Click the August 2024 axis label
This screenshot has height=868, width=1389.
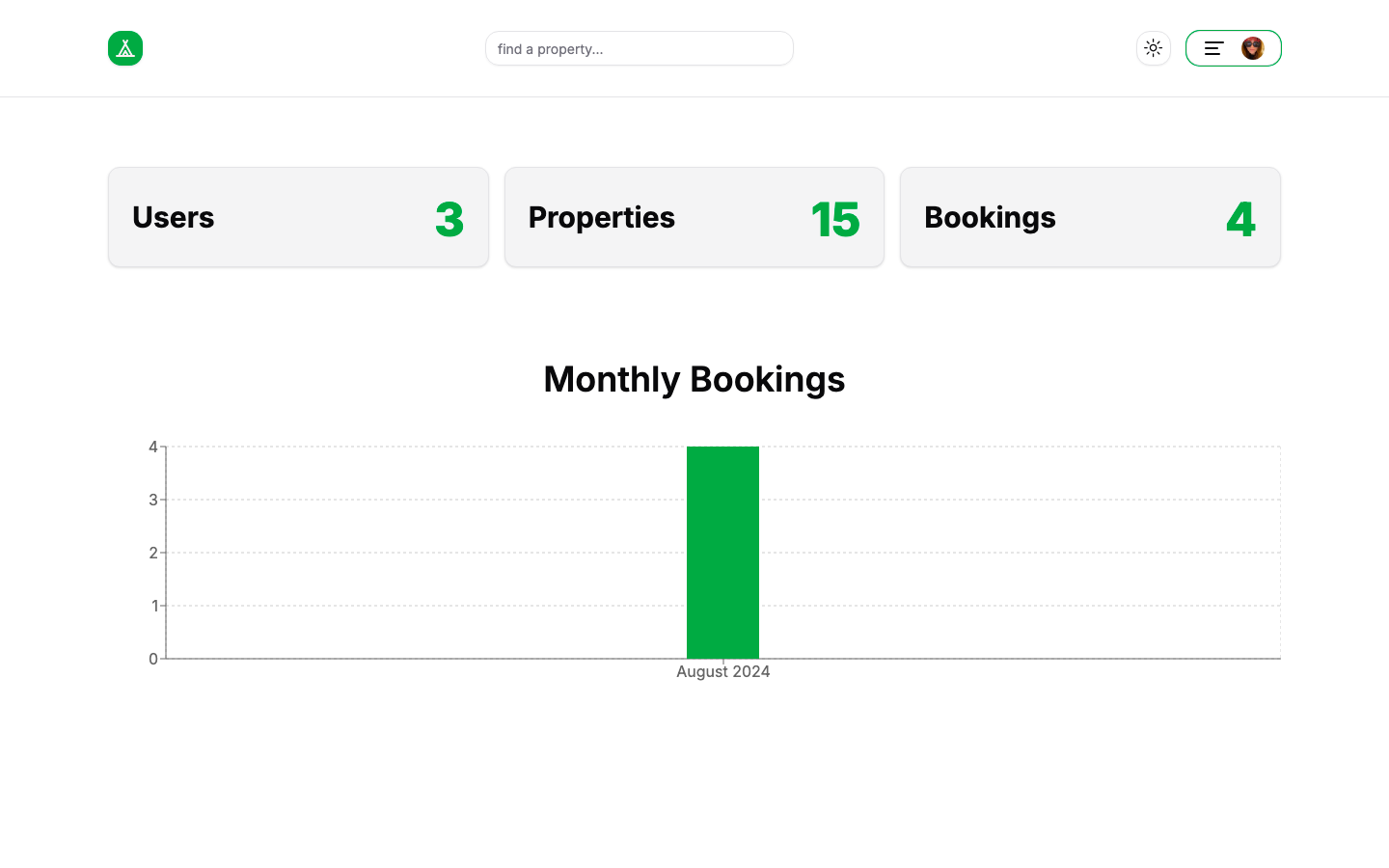[723, 671]
